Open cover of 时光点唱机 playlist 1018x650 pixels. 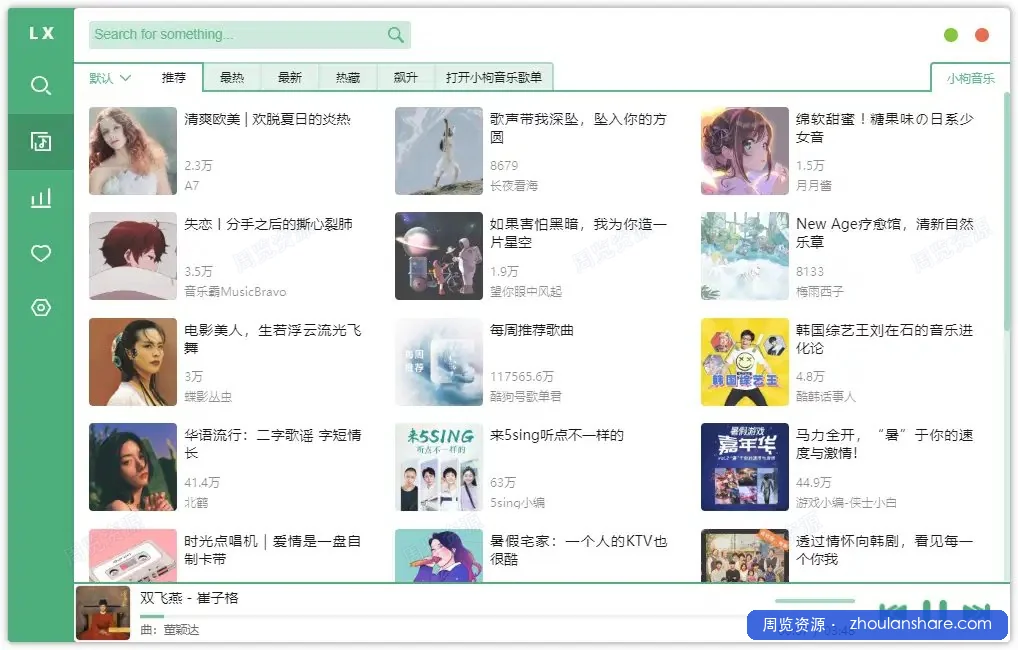[x=132, y=555]
